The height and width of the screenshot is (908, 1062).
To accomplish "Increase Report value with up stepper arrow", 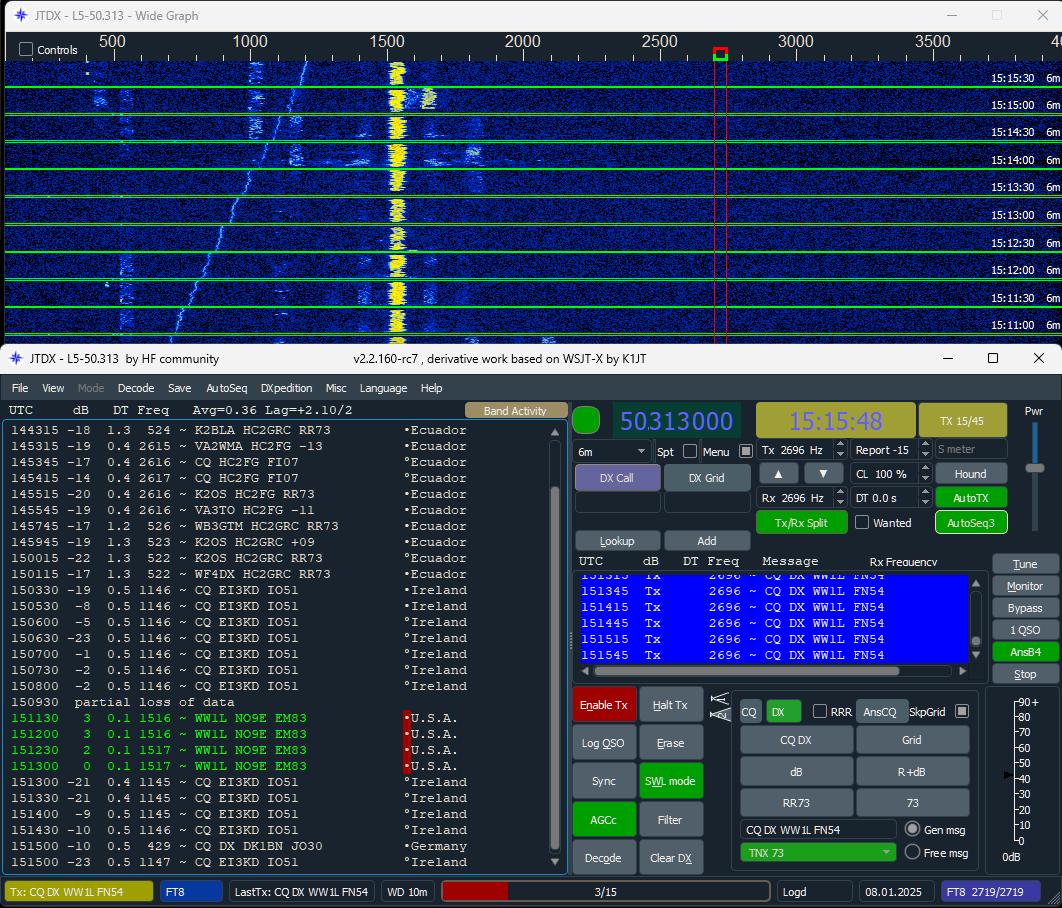I will click(x=925, y=445).
